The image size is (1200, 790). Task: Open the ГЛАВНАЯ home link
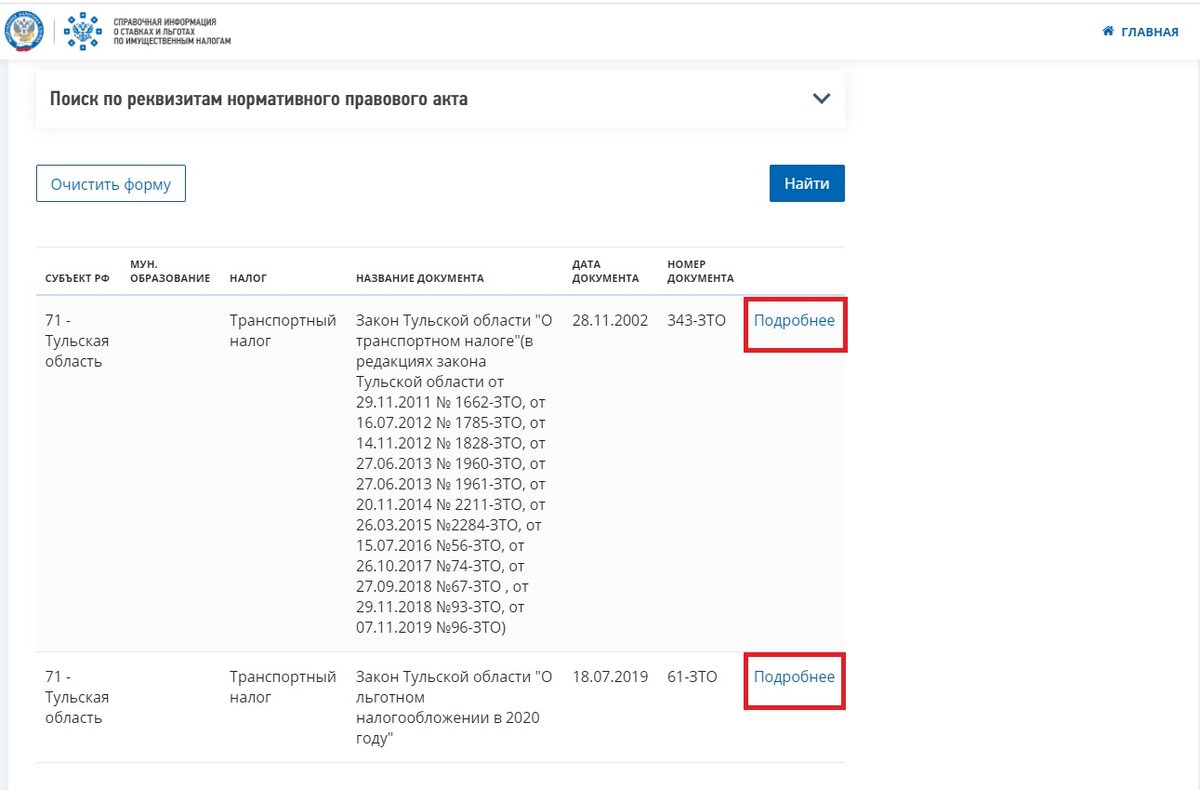click(1140, 32)
